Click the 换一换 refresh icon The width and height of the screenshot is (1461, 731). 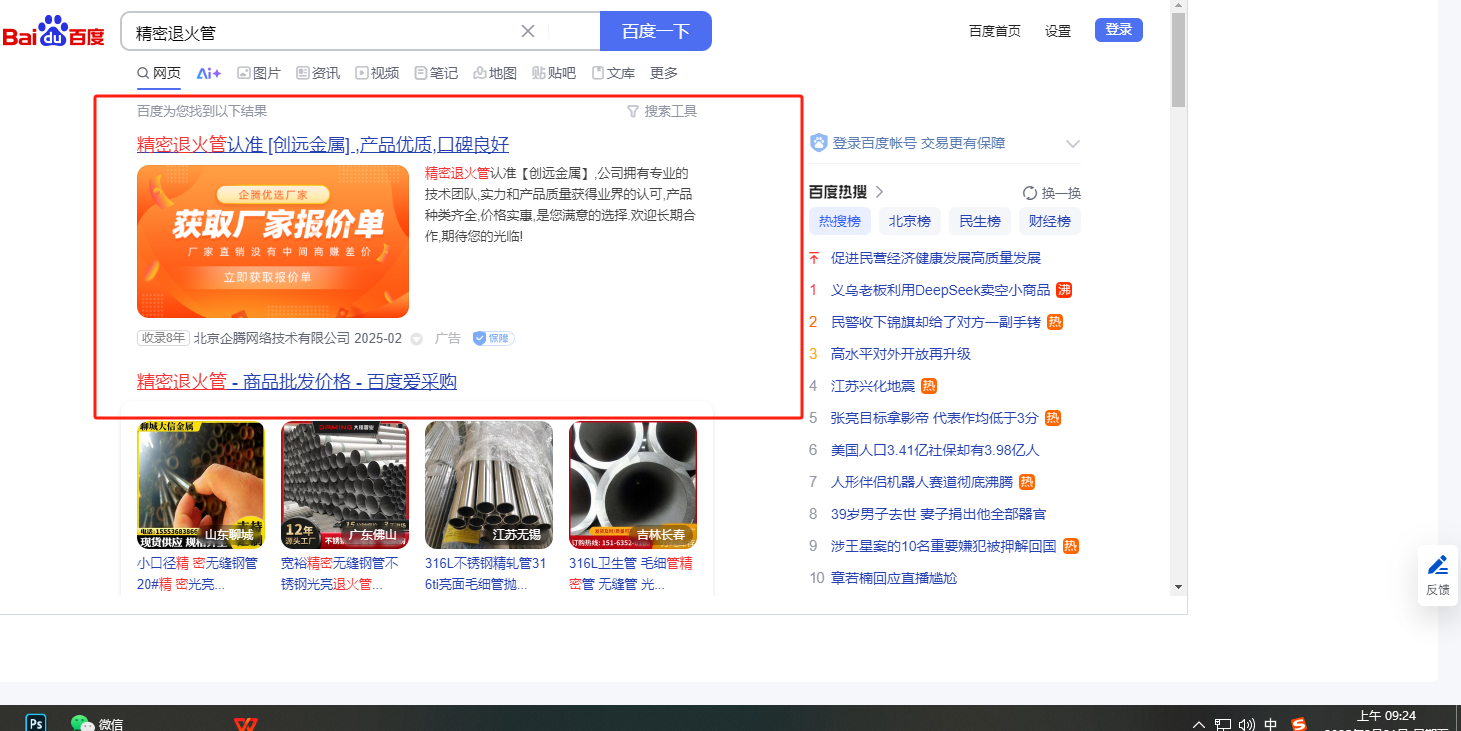1029,193
